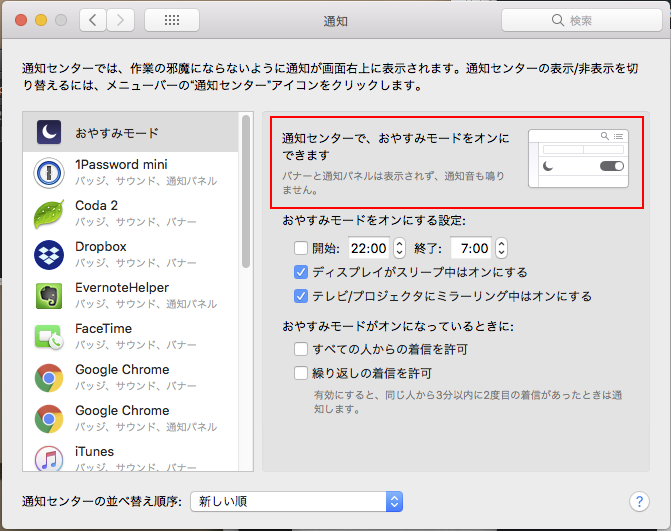Click the app list scrollbar
Image resolution: width=671 pixels, height=531 pixels.
click(246, 192)
